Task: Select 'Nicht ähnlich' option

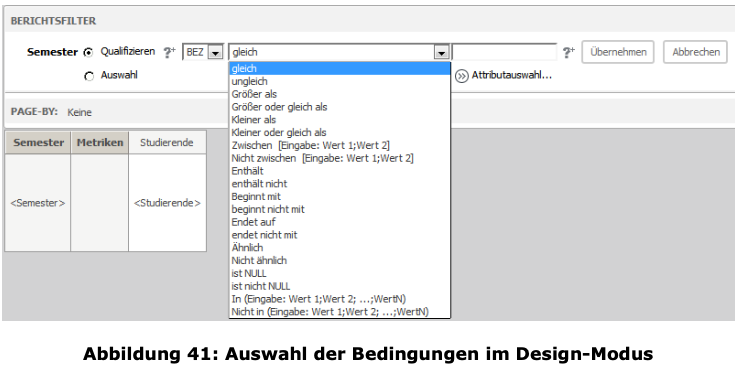Action: click(339, 260)
